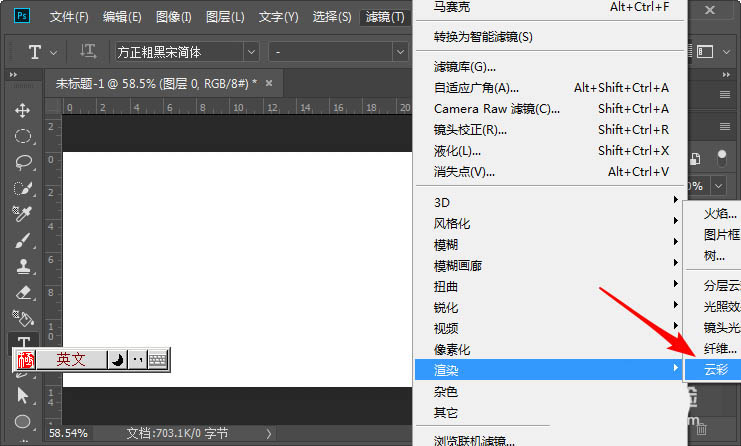Expand the status bar info arrow
This screenshot has height=446, width=741.
[x=268, y=433]
